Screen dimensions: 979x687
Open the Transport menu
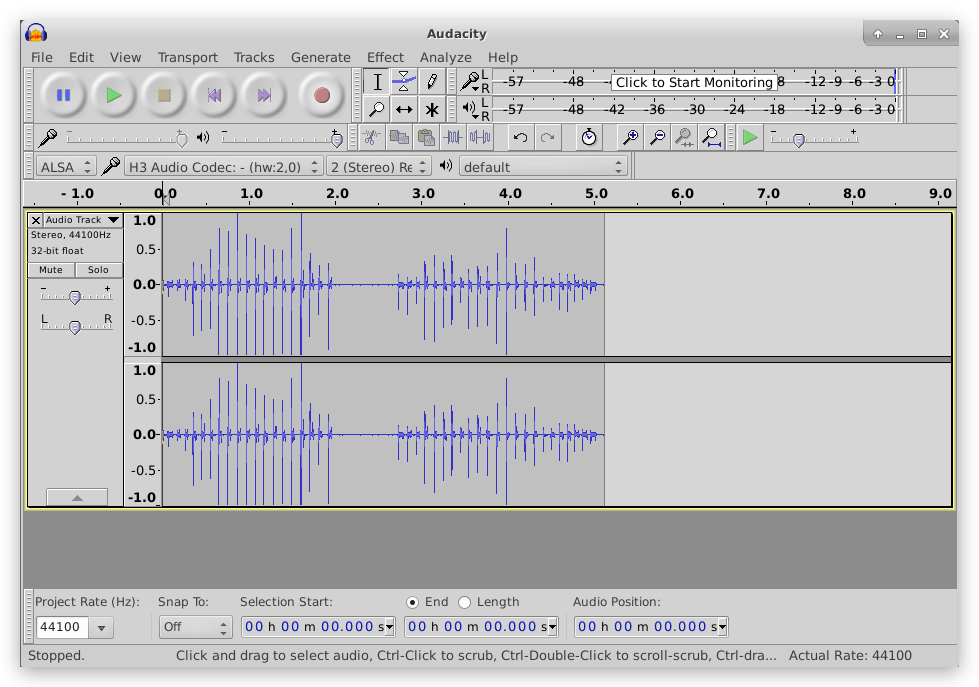[187, 57]
